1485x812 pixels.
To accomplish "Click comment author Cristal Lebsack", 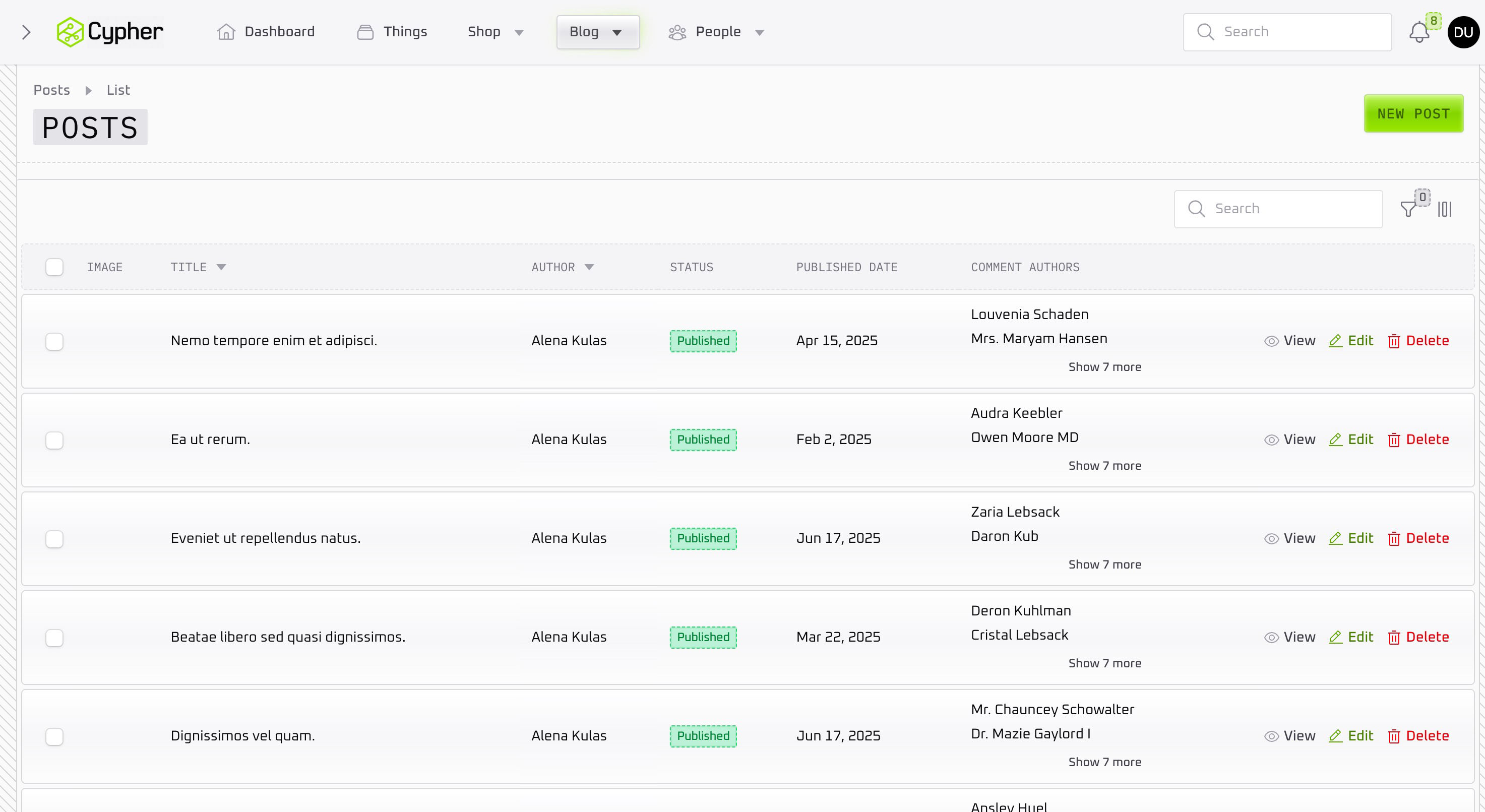I will (x=1019, y=635).
